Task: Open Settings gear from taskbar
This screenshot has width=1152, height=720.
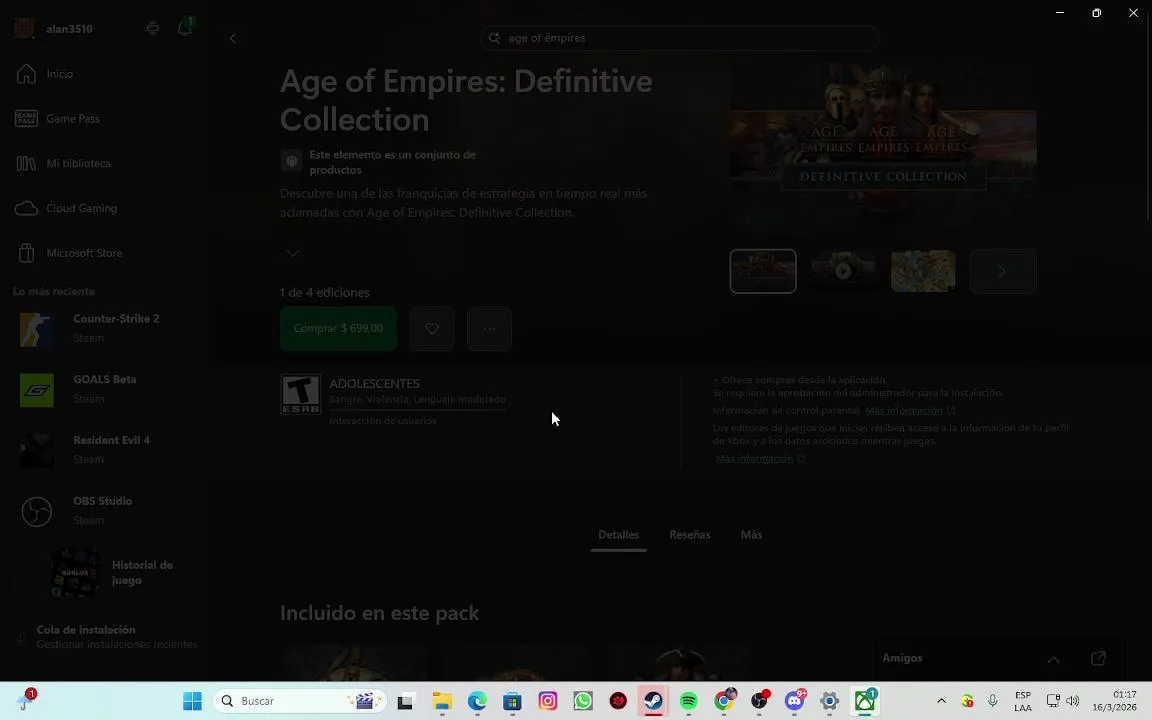Action: tap(829, 701)
